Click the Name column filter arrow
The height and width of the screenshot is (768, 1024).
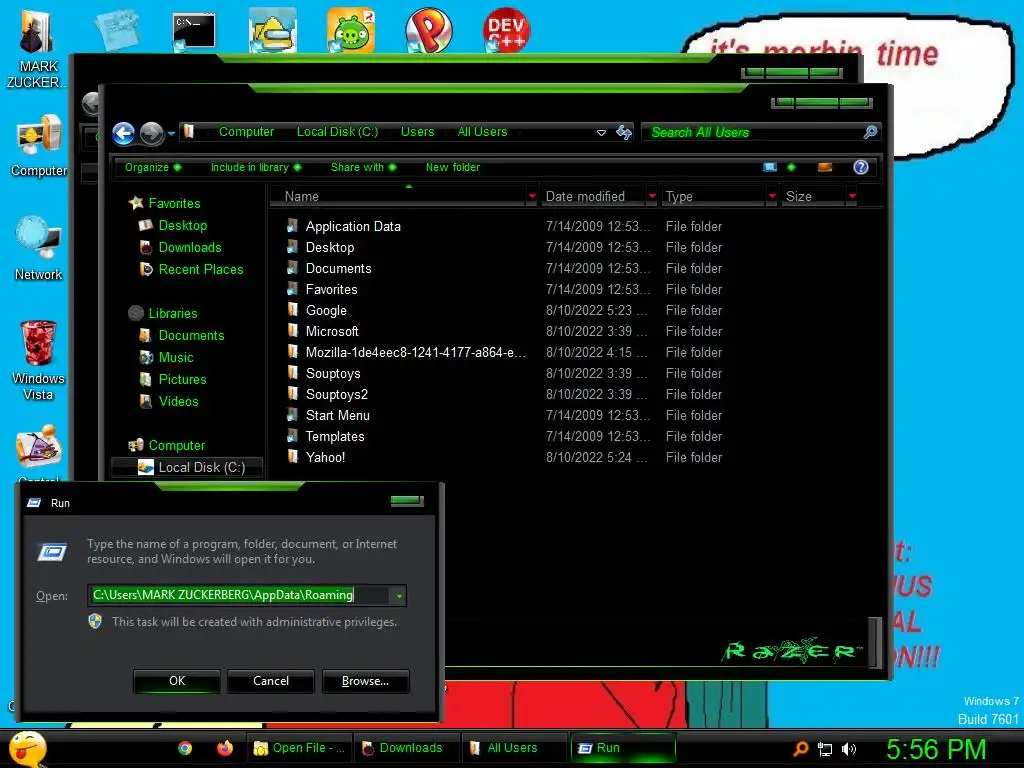pos(532,196)
